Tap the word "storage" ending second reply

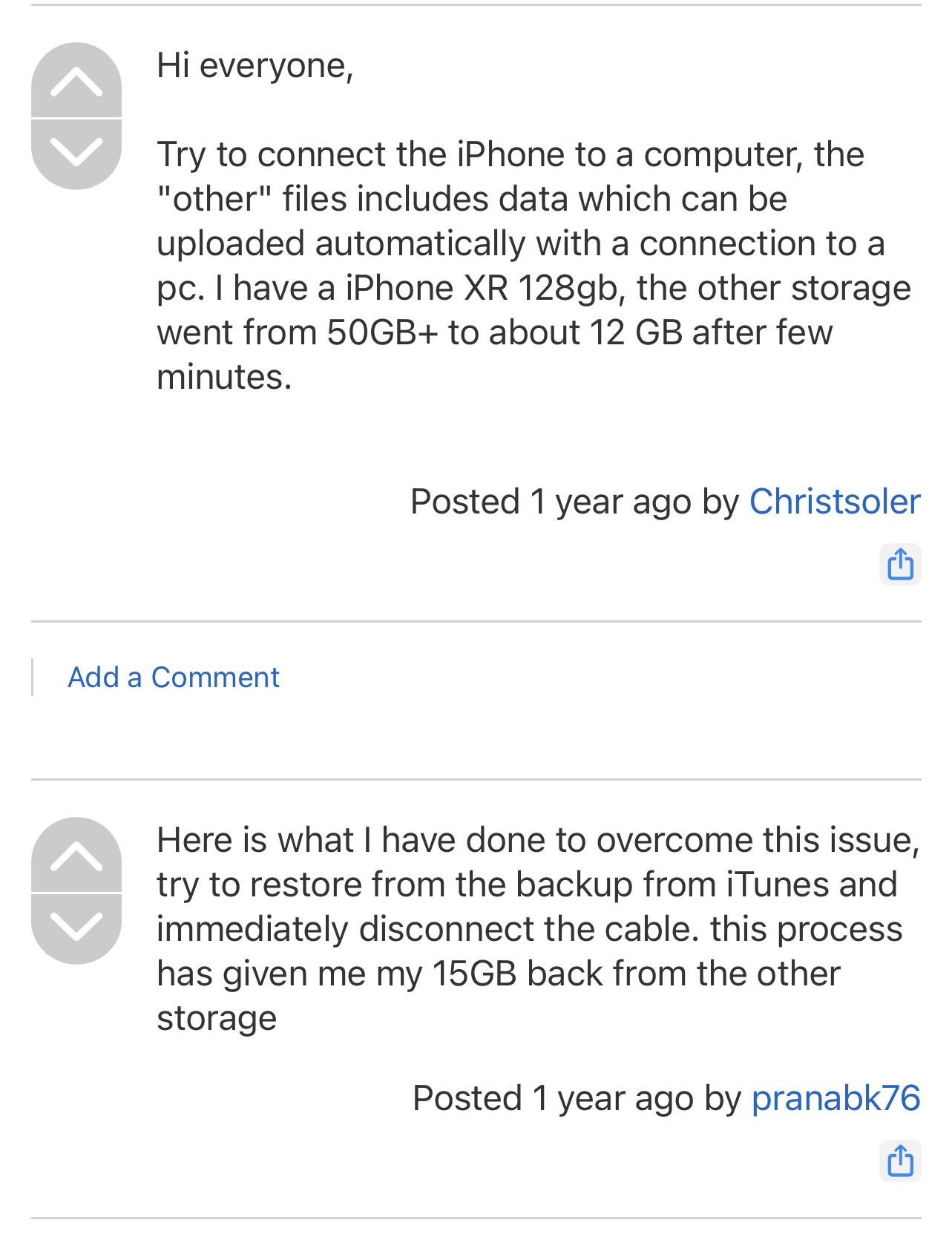217,1020
